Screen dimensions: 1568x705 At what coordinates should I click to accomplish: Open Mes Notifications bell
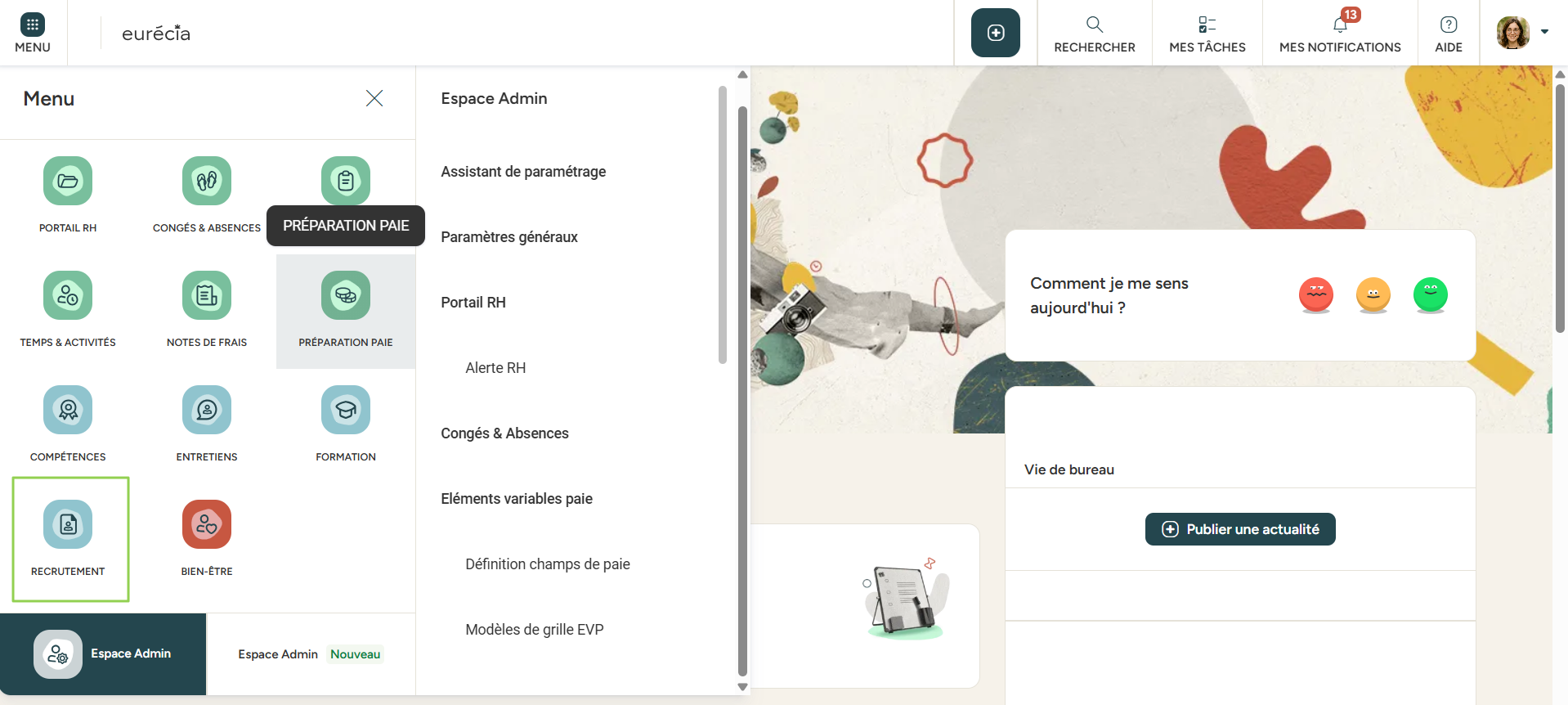tap(1339, 33)
